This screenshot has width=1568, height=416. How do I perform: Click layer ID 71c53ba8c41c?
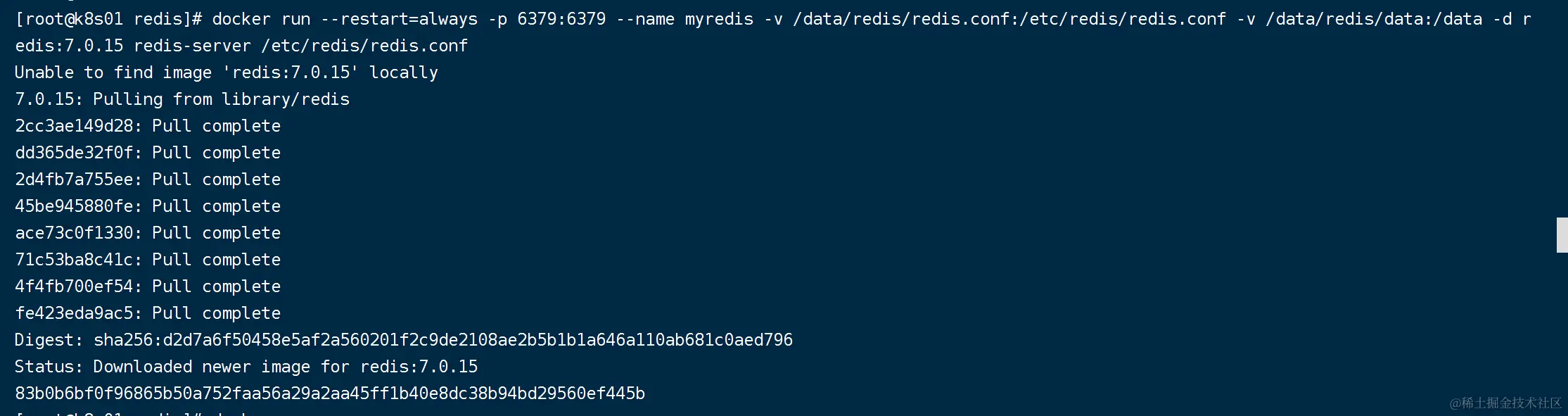click(x=74, y=260)
